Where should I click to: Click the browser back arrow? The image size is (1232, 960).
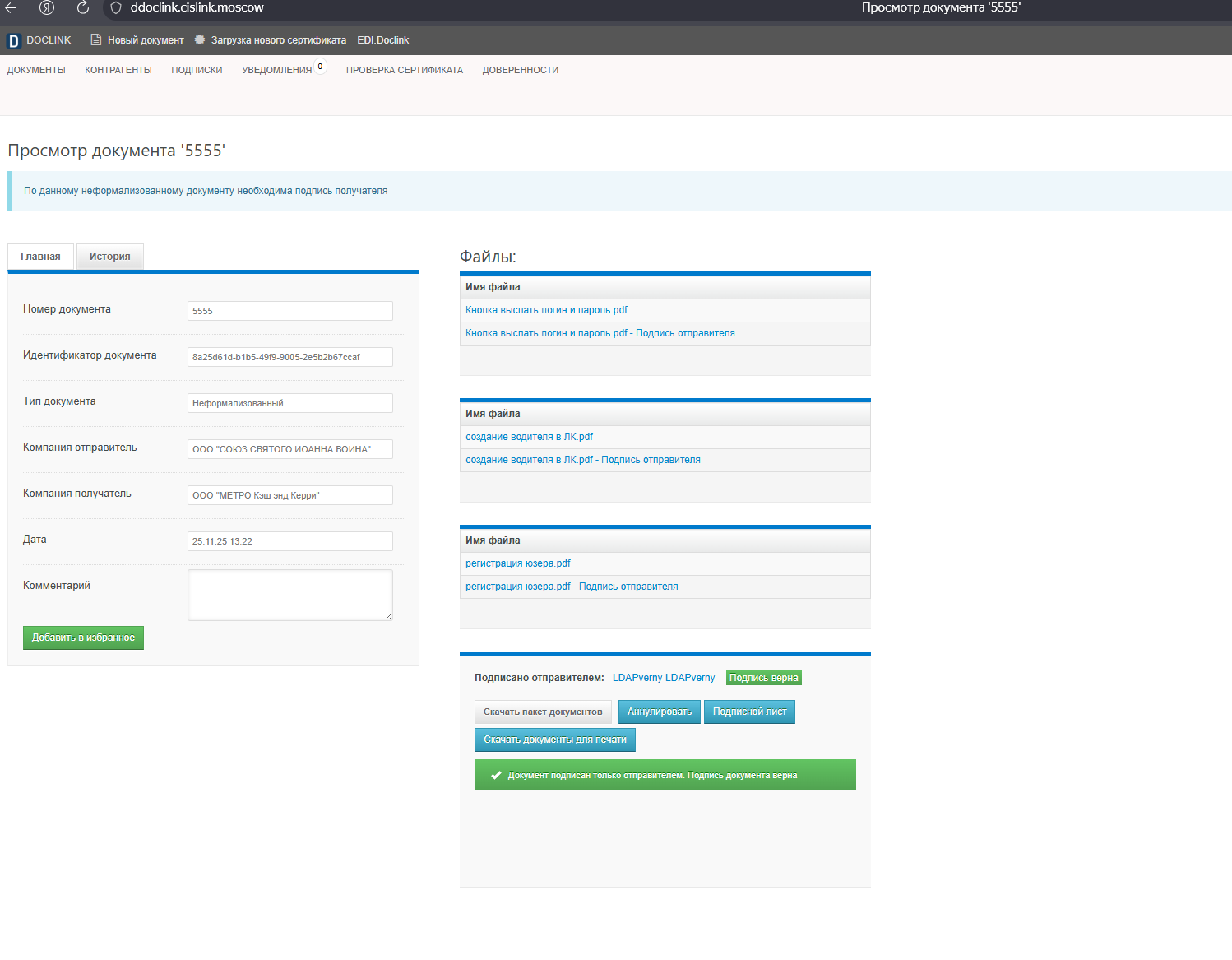tap(12, 7)
